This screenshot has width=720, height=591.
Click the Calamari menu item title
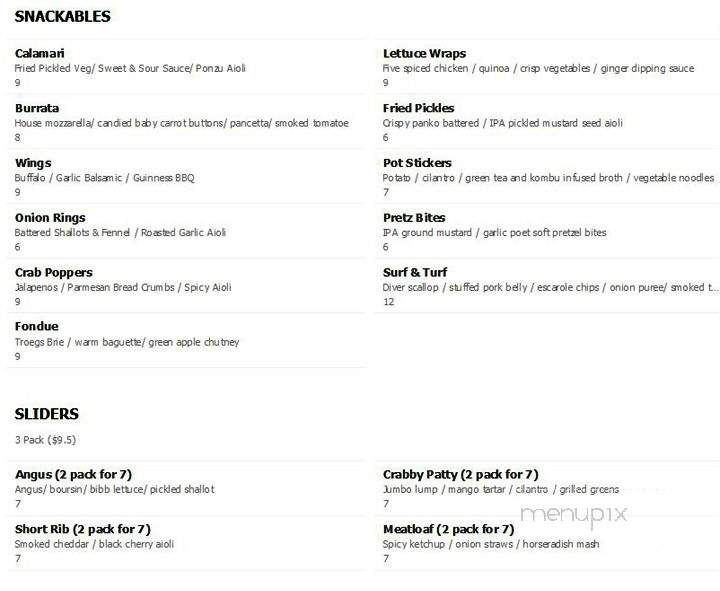pyautogui.click(x=39, y=53)
